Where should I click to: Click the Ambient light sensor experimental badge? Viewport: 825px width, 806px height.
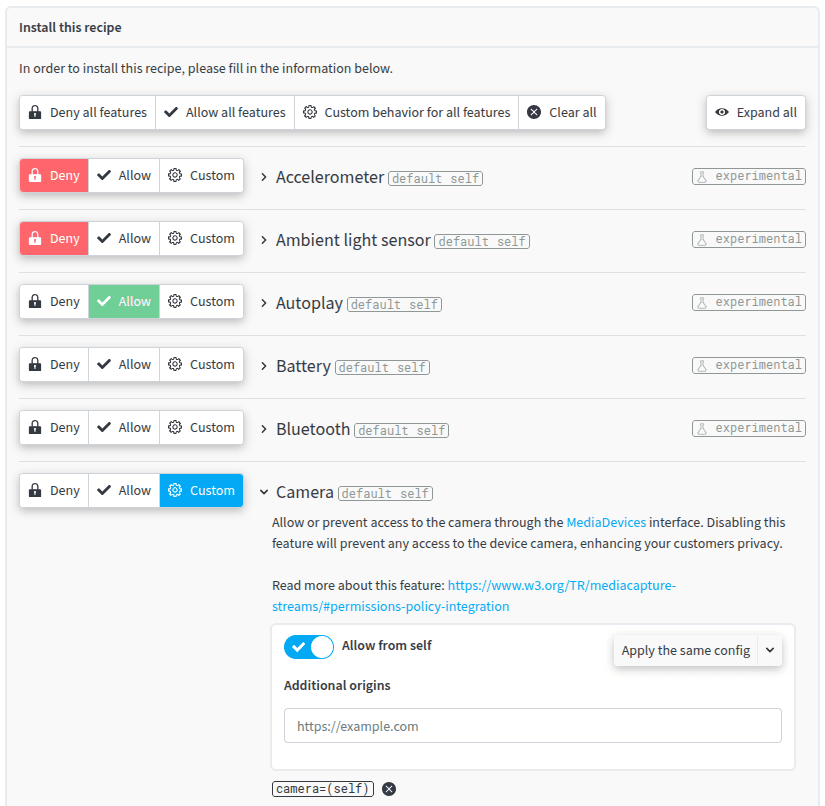click(x=749, y=239)
